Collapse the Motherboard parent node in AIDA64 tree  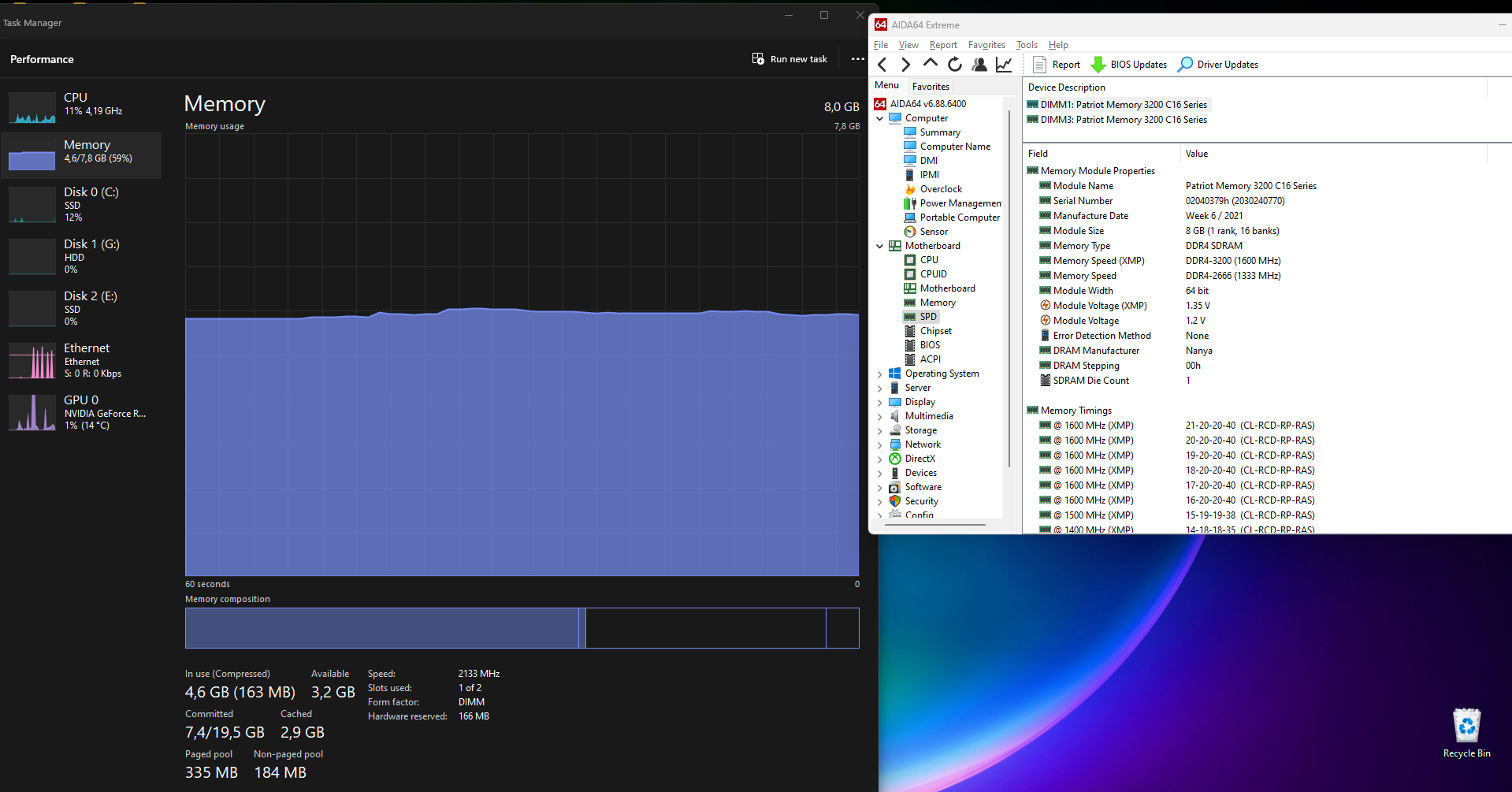tap(880, 246)
